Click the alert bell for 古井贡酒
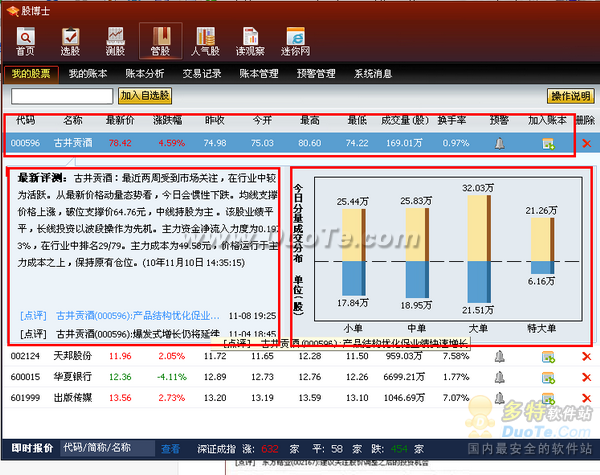The image size is (600, 475). [499, 144]
